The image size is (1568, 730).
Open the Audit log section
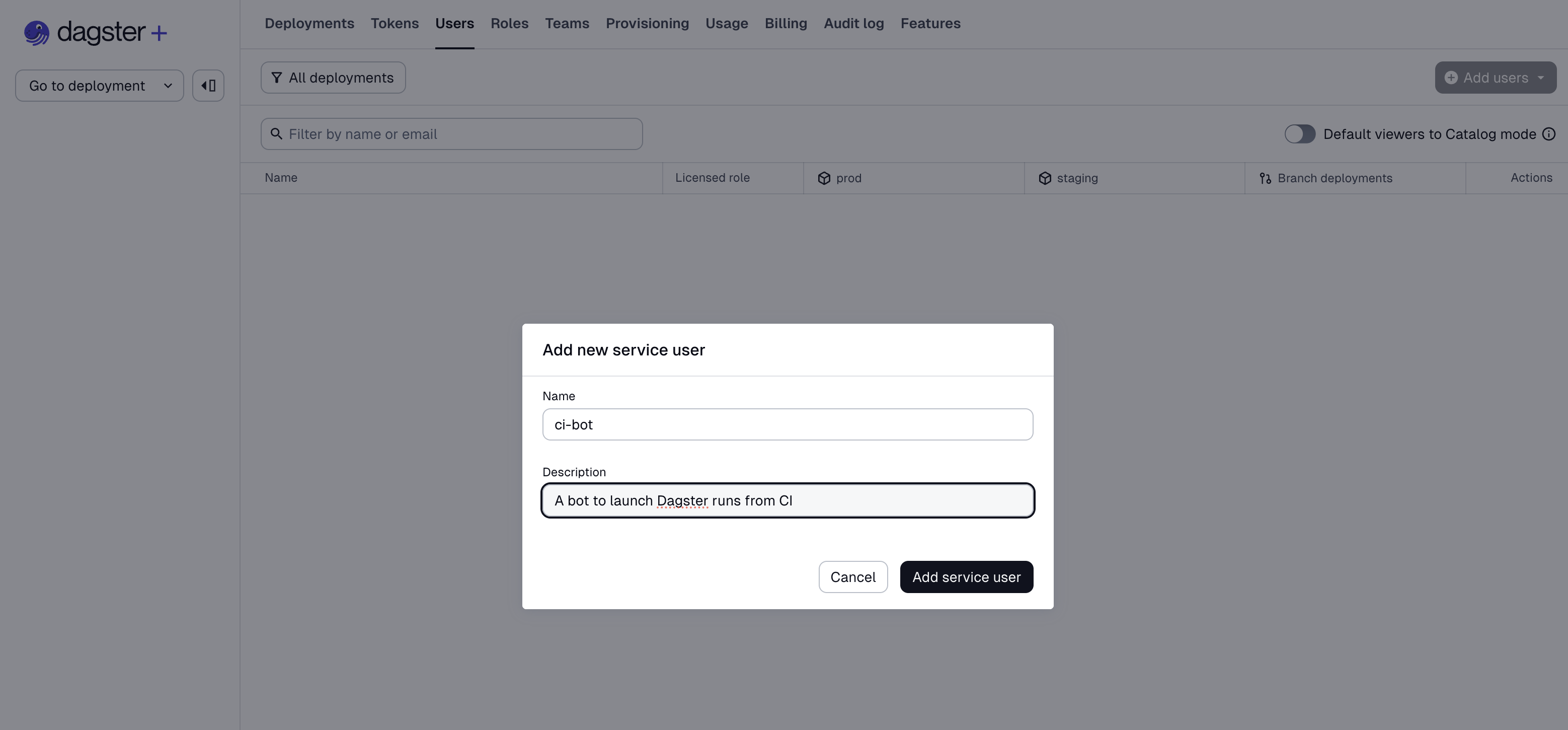coord(853,23)
